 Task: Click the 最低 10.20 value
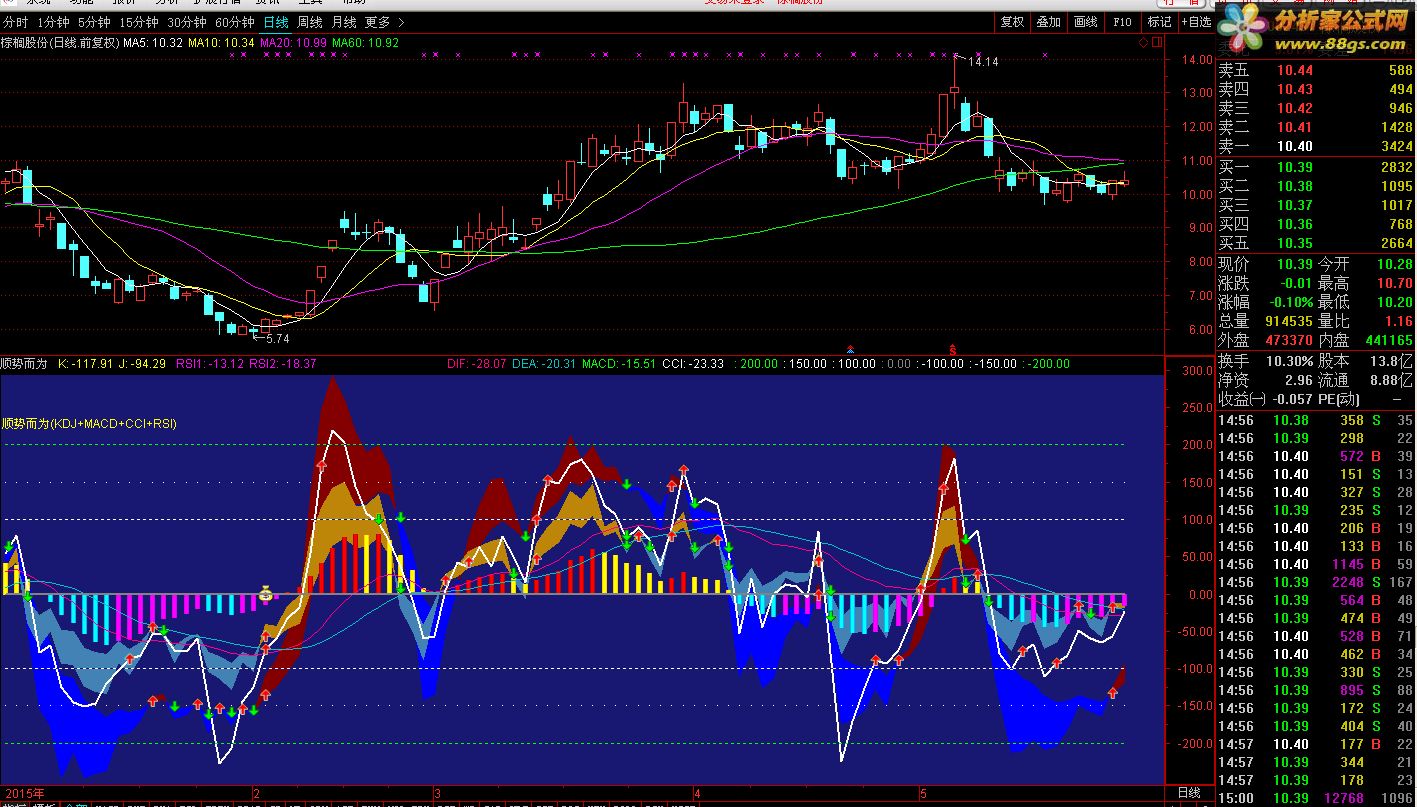point(1393,302)
